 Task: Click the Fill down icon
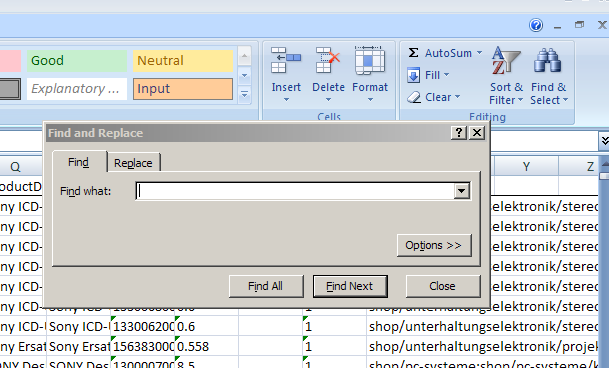tap(413, 75)
